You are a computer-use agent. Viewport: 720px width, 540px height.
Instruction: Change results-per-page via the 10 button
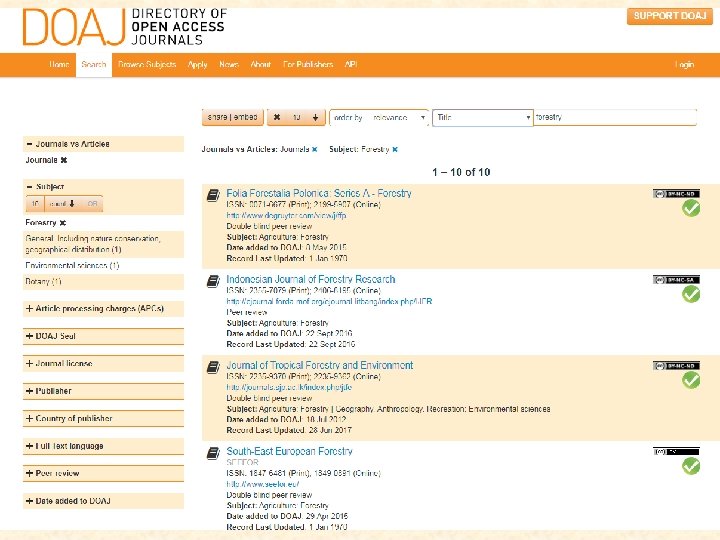click(297, 118)
